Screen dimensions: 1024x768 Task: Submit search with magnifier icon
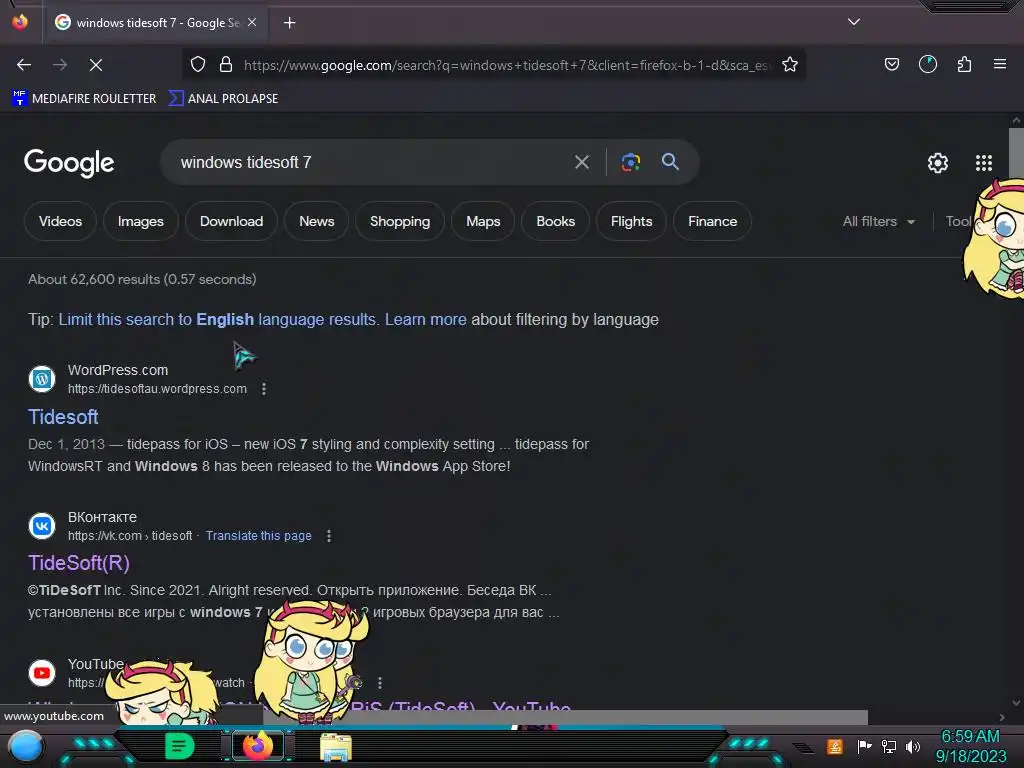tap(670, 161)
